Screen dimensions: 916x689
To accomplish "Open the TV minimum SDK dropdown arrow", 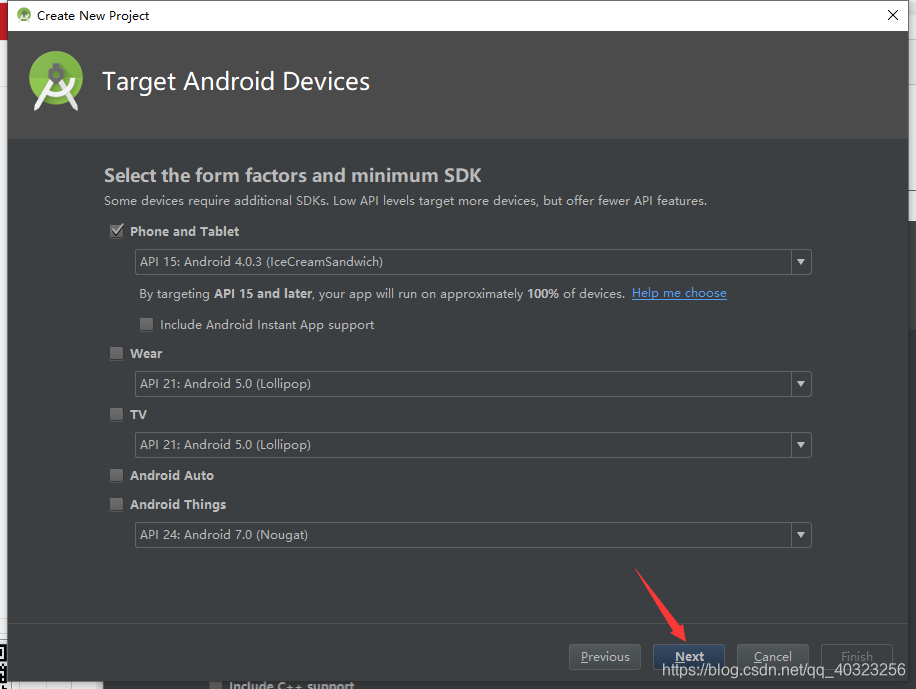I will [x=801, y=445].
